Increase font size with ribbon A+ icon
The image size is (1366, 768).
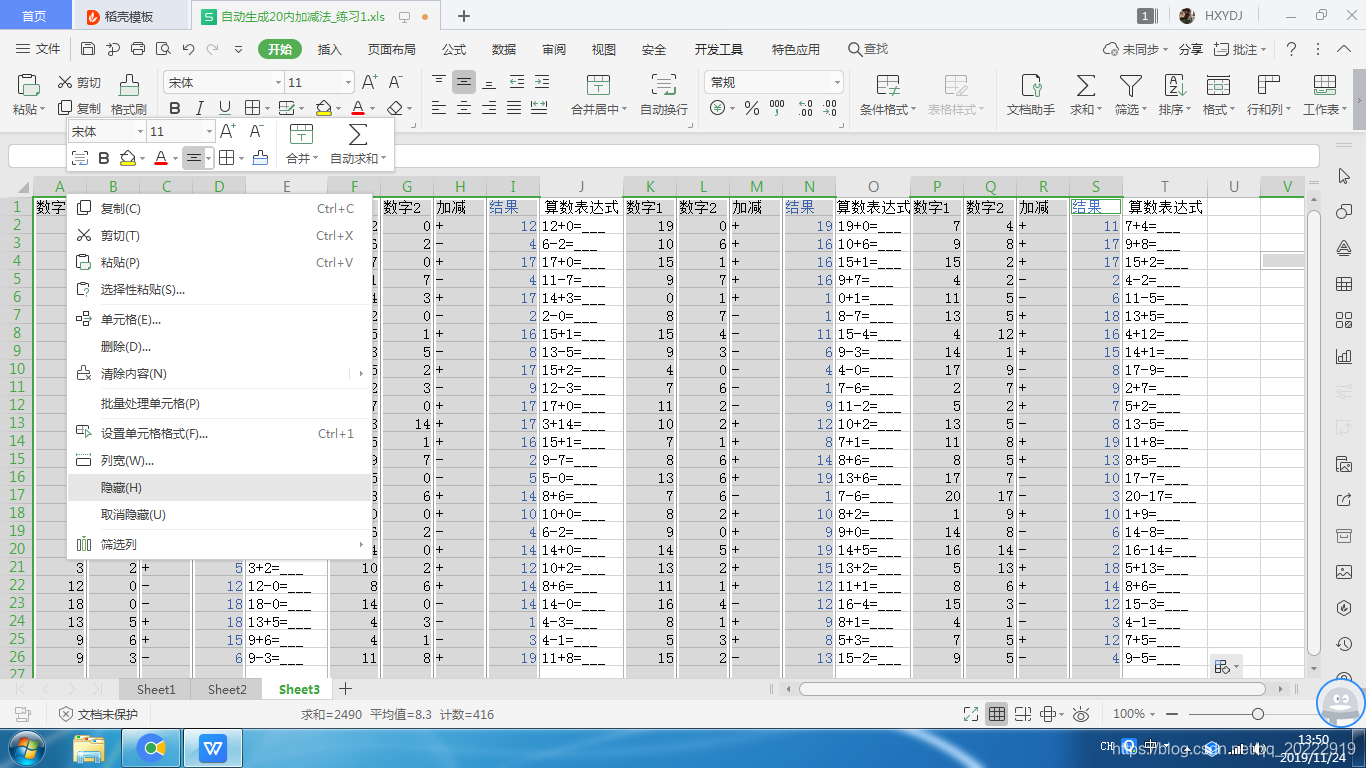pos(369,82)
